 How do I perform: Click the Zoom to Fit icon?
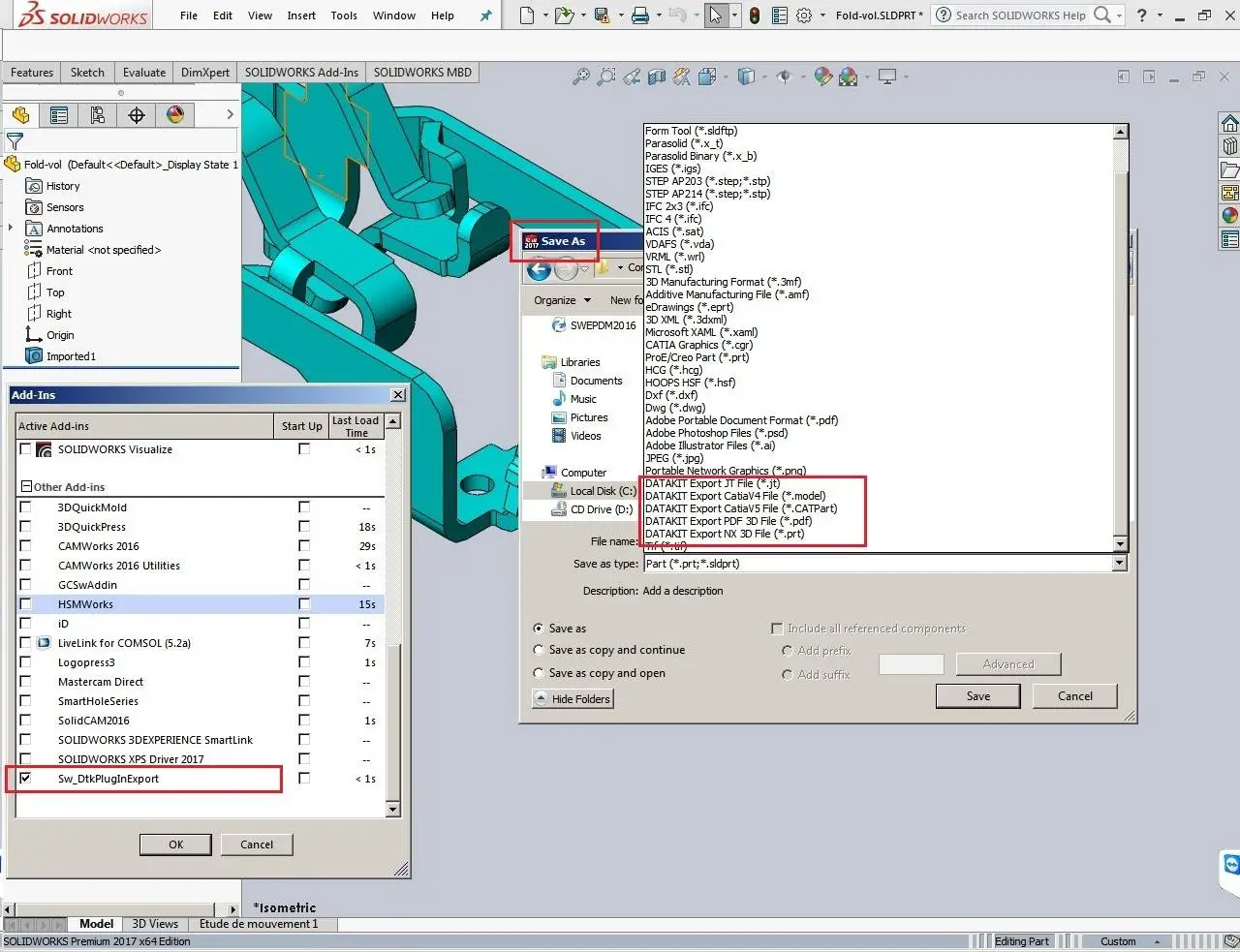coord(580,77)
